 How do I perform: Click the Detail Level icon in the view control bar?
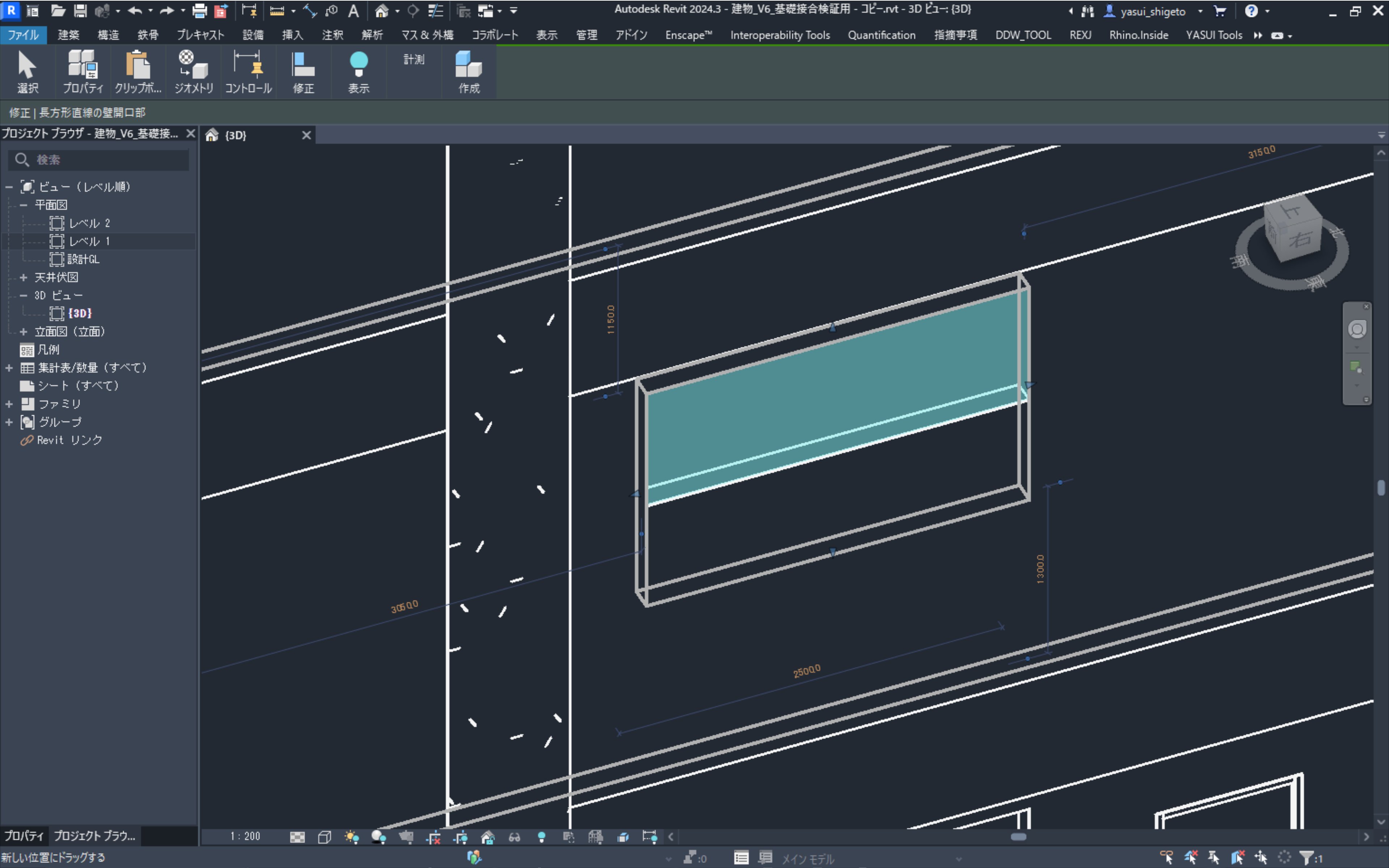point(297,837)
